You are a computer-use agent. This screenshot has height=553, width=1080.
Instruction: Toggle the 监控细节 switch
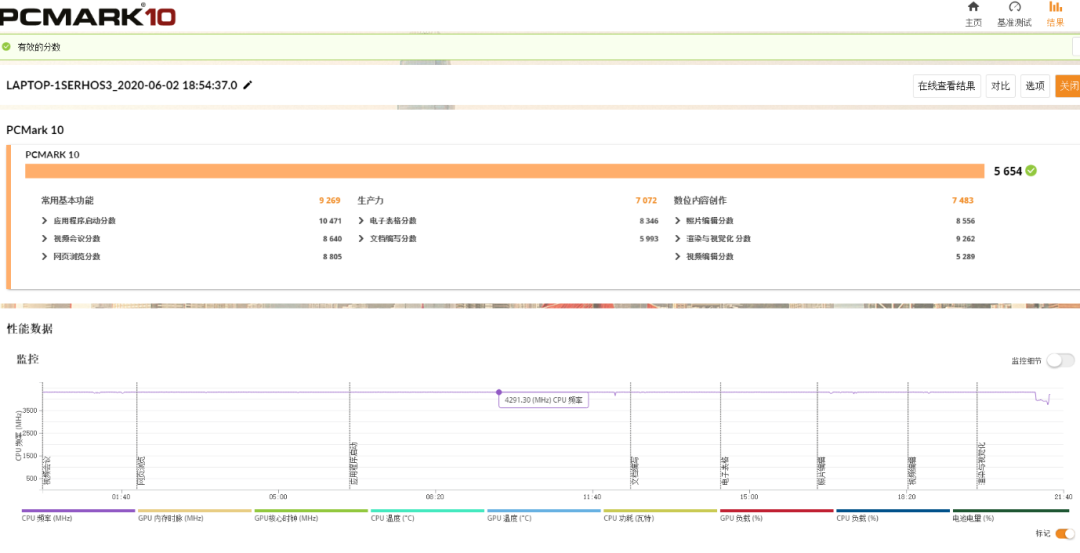pyautogui.click(x=1060, y=360)
